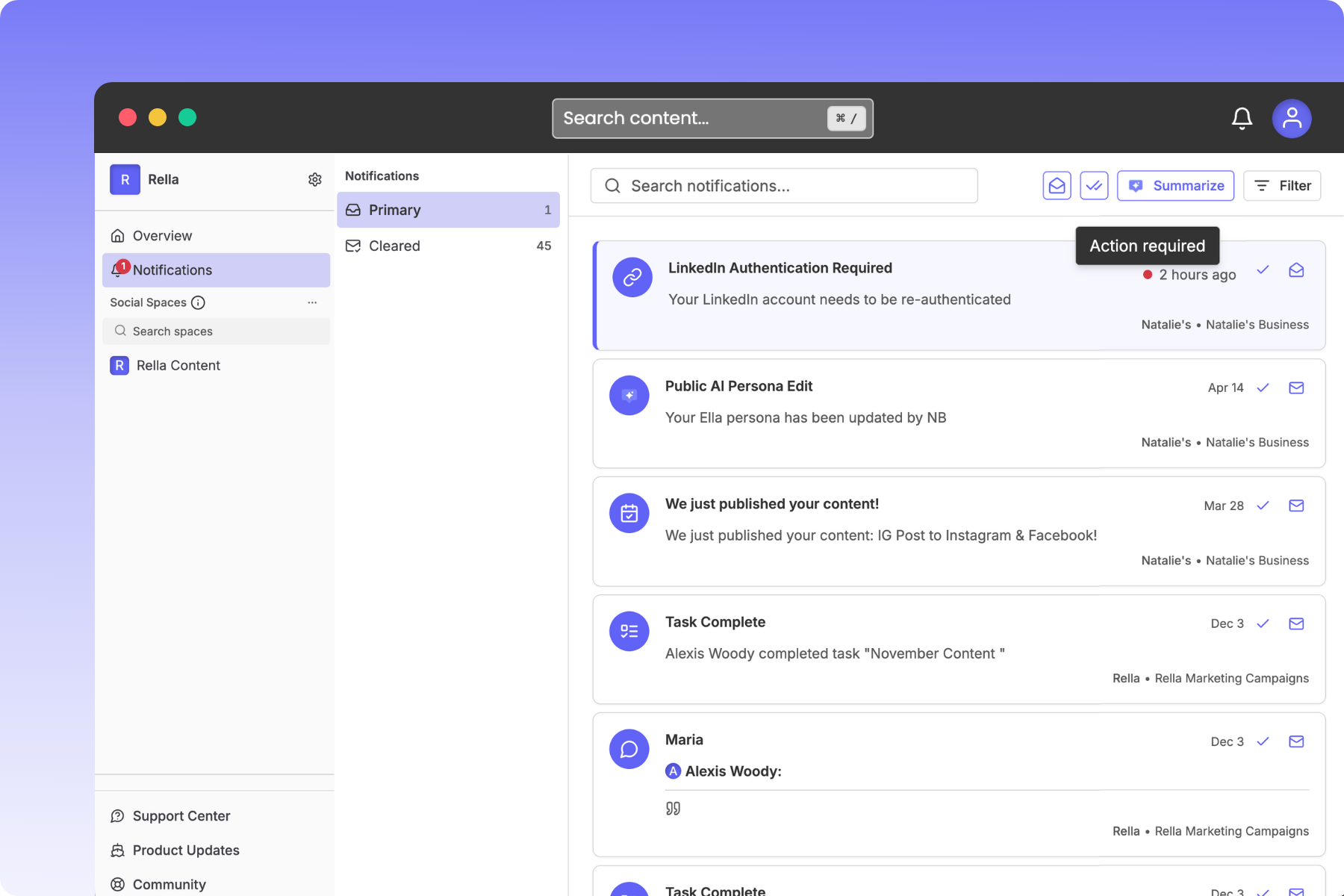Click the double-check clear all icon
The height and width of the screenshot is (896, 1344).
pos(1094,186)
